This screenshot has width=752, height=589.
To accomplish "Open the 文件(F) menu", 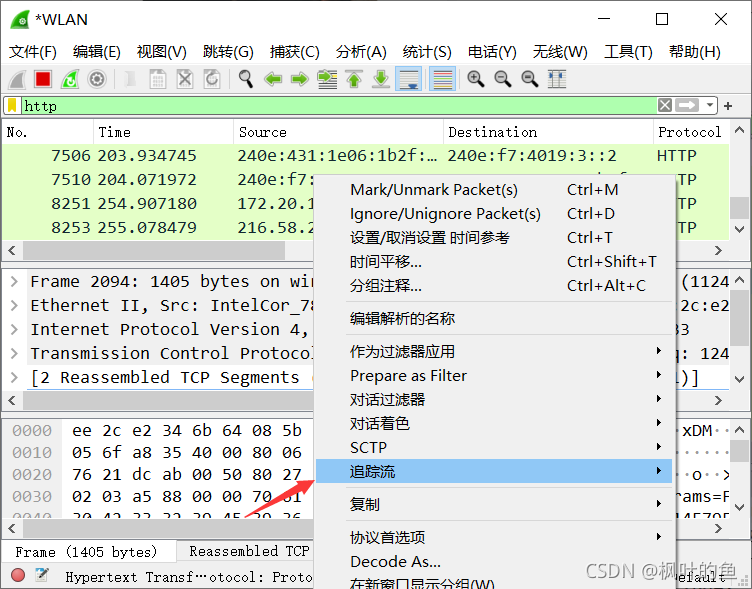I will point(33,52).
